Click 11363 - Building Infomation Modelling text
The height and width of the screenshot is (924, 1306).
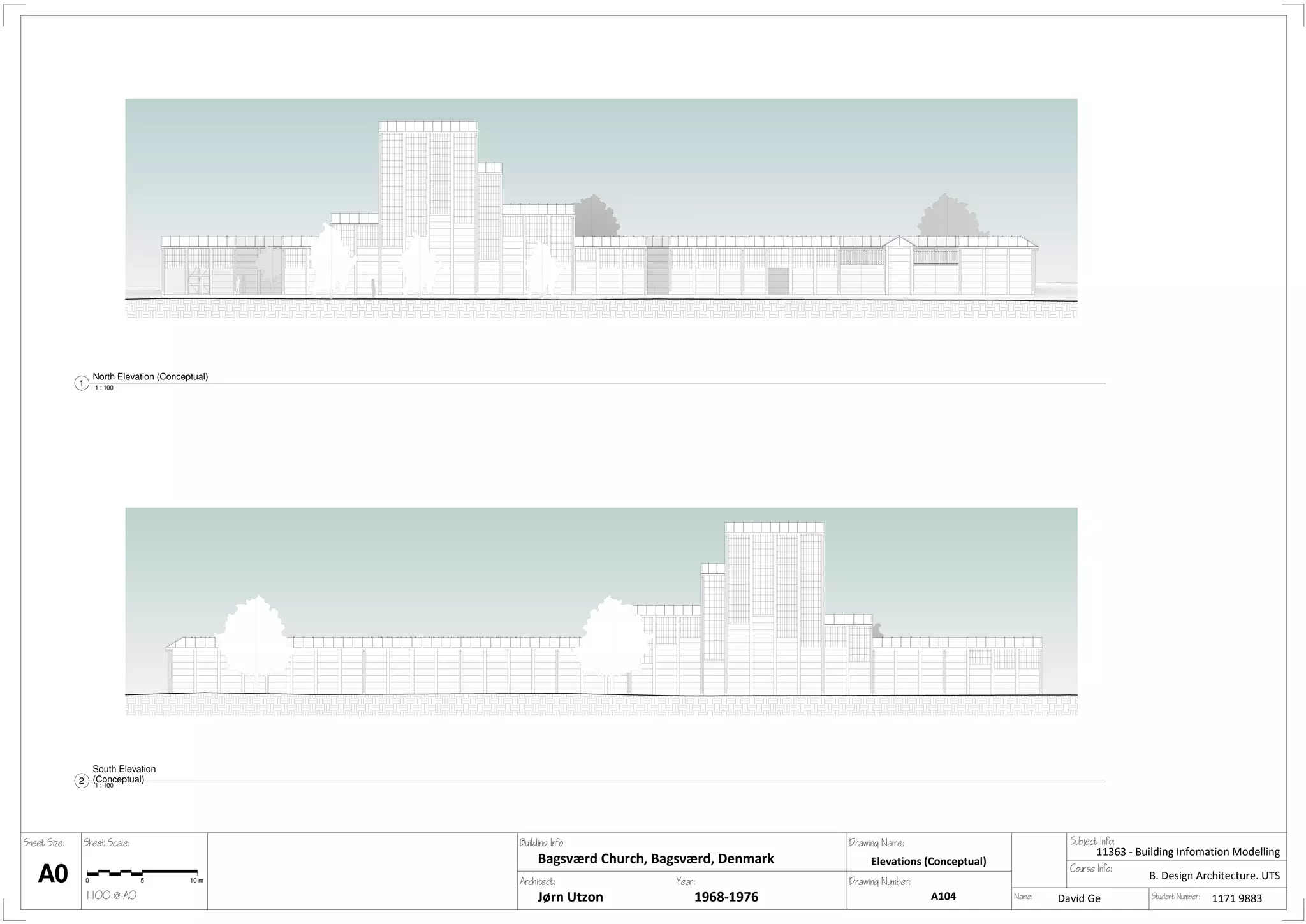[x=1188, y=852]
